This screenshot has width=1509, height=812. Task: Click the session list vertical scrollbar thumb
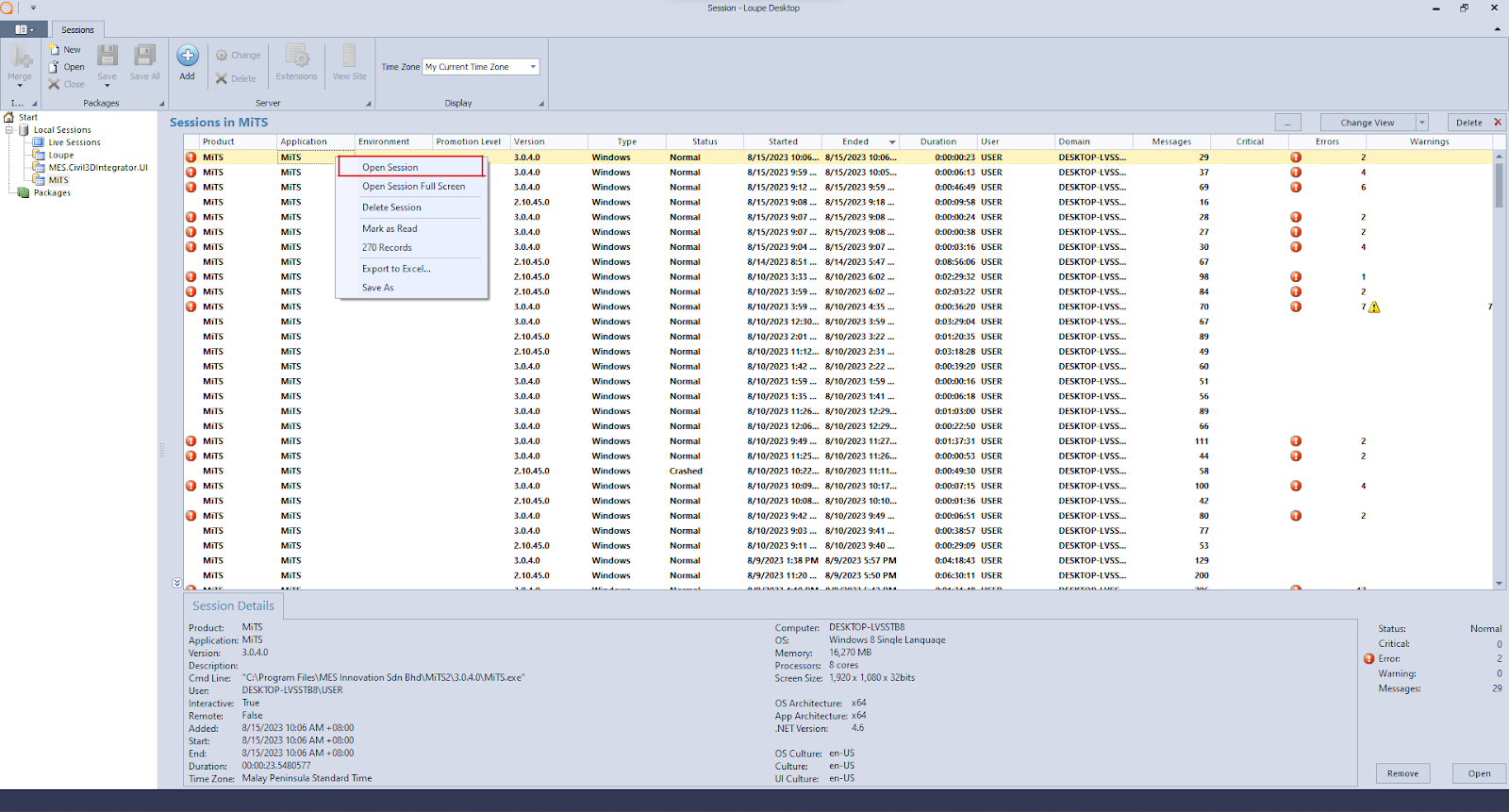(1499, 185)
